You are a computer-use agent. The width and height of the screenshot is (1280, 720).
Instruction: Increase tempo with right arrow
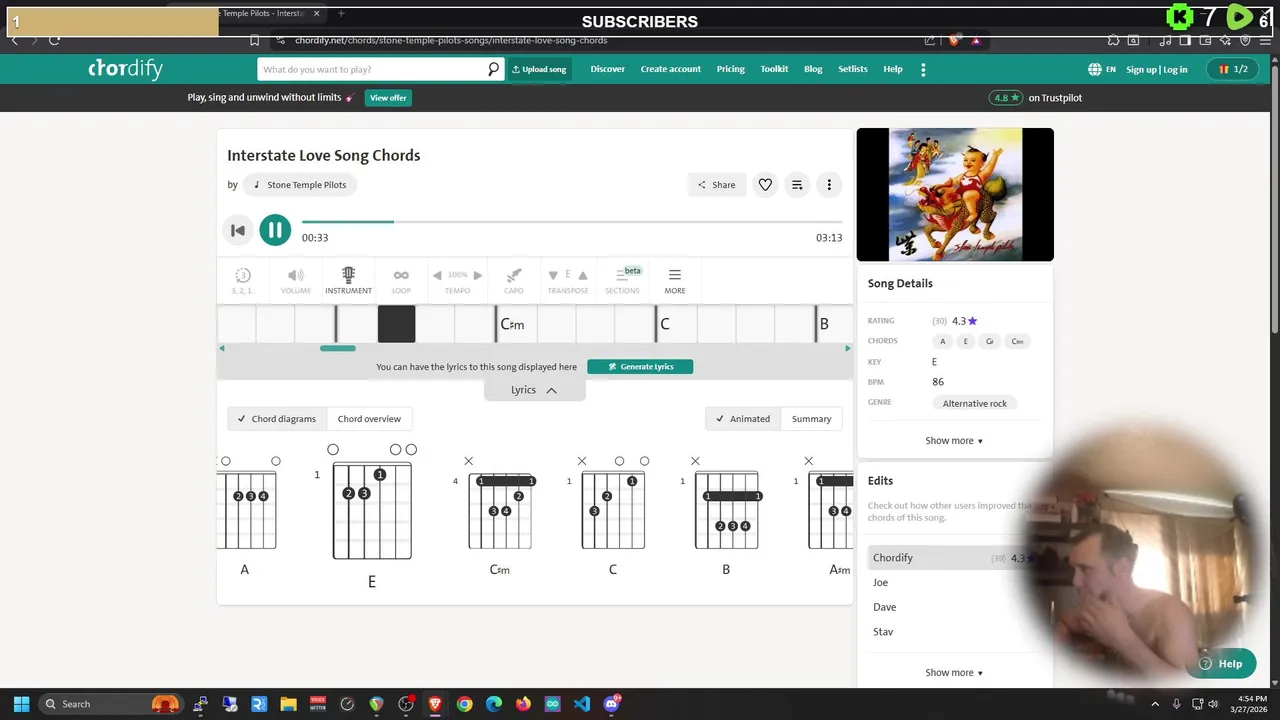click(477, 275)
